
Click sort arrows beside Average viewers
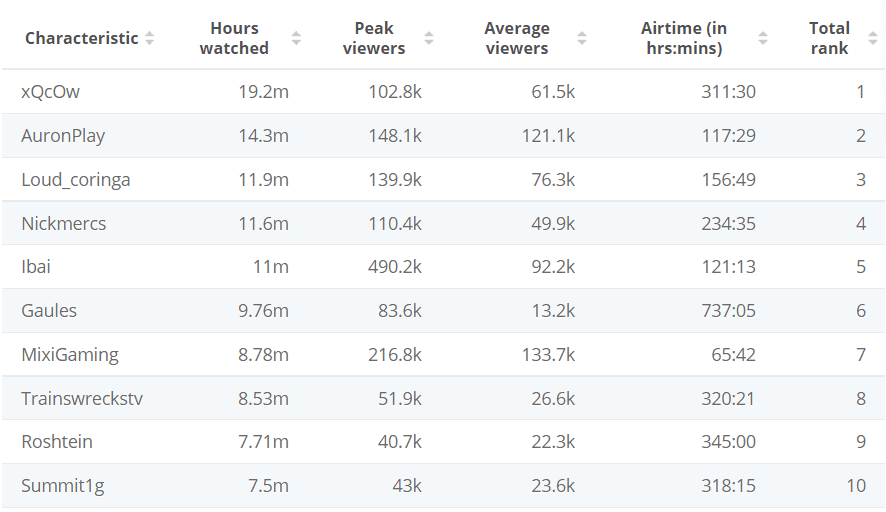point(582,38)
